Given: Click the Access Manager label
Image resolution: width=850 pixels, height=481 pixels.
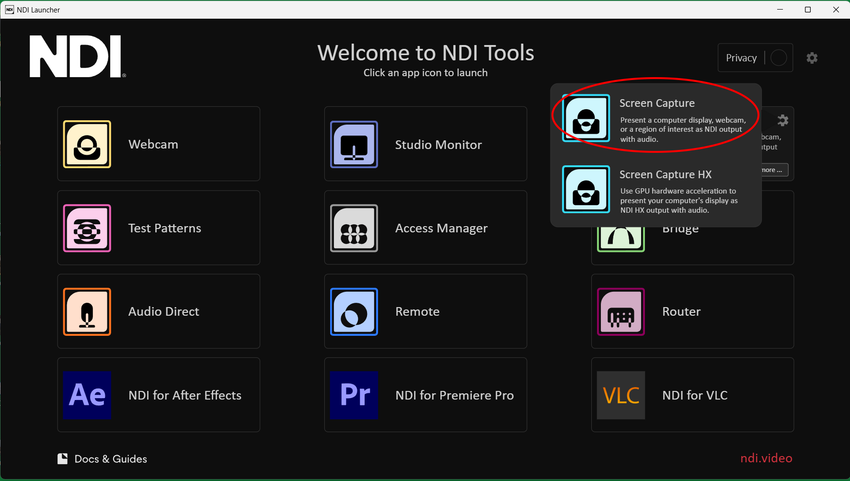Looking at the screenshot, I should click(x=441, y=228).
